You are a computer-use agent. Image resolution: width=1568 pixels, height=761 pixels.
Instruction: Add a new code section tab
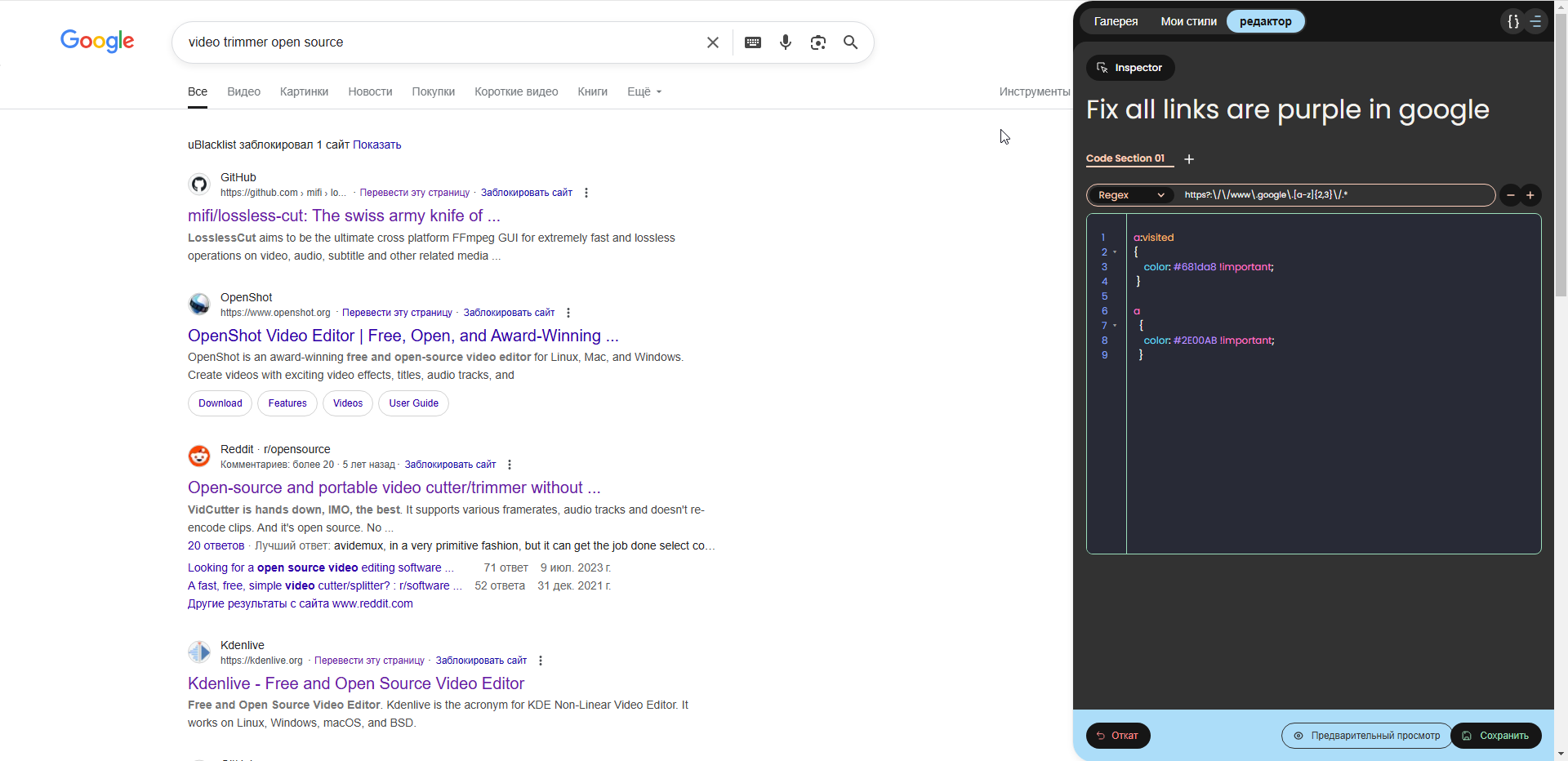[x=1189, y=159]
